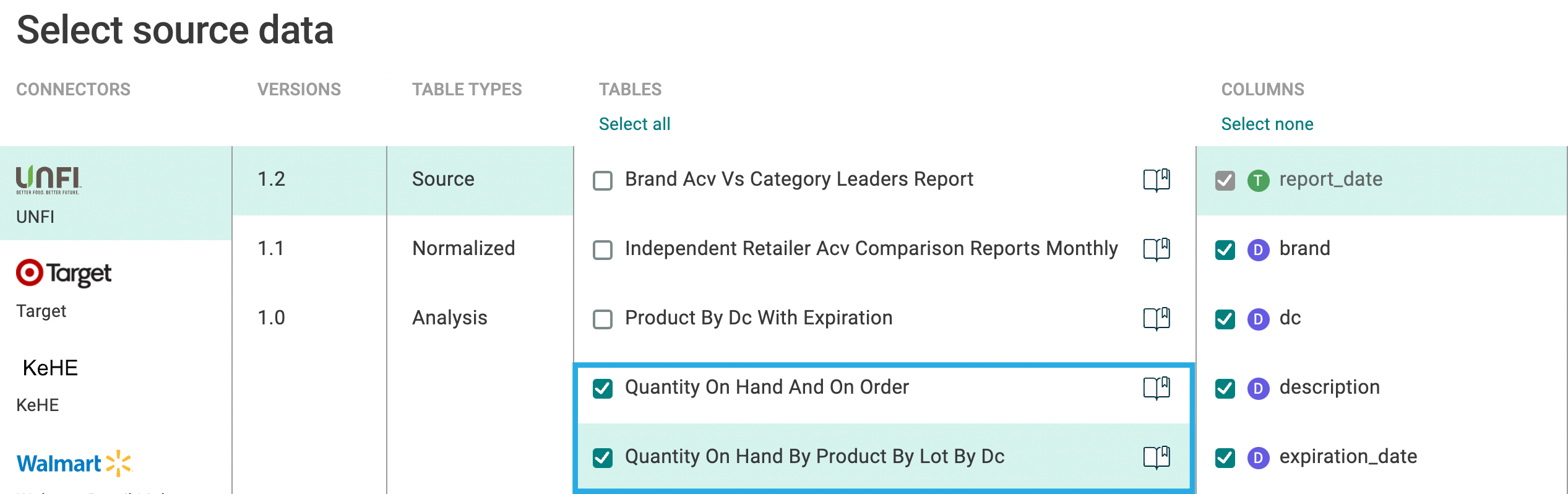Uncheck Quantity On Hand And On Order
Screen dimensions: 1568x494
click(x=603, y=389)
